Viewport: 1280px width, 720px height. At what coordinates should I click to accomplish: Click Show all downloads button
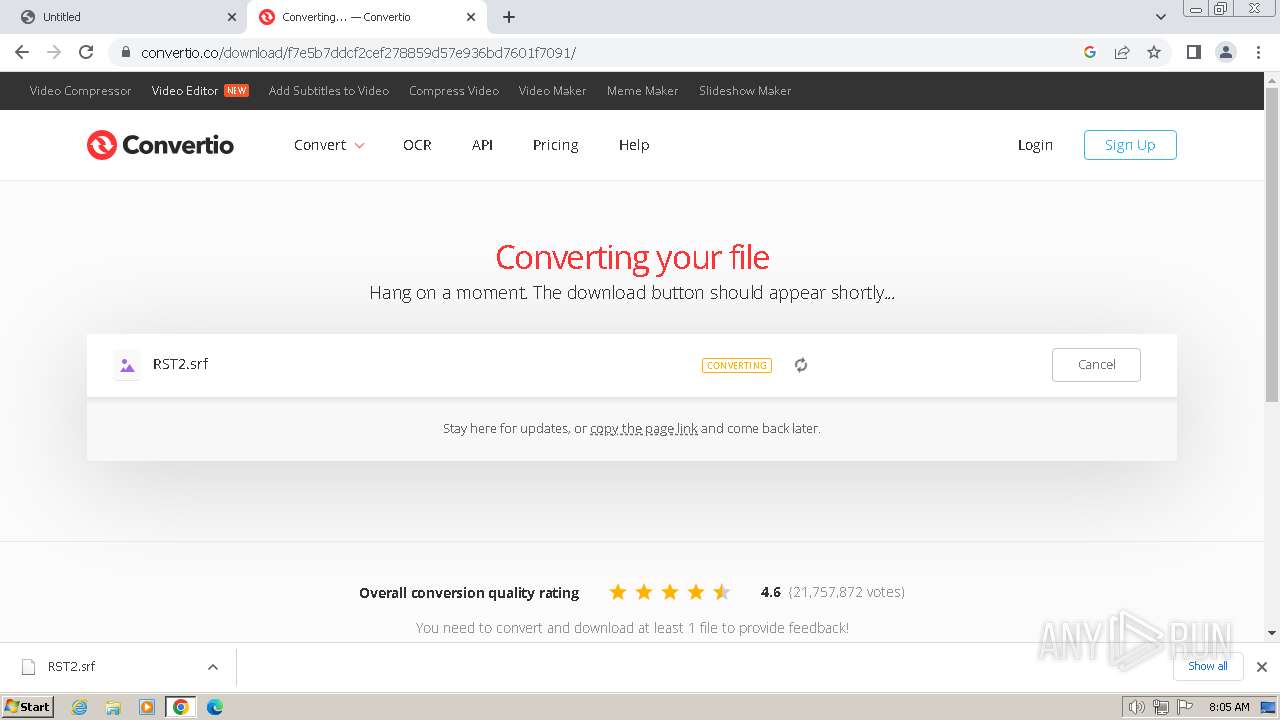(1208, 667)
